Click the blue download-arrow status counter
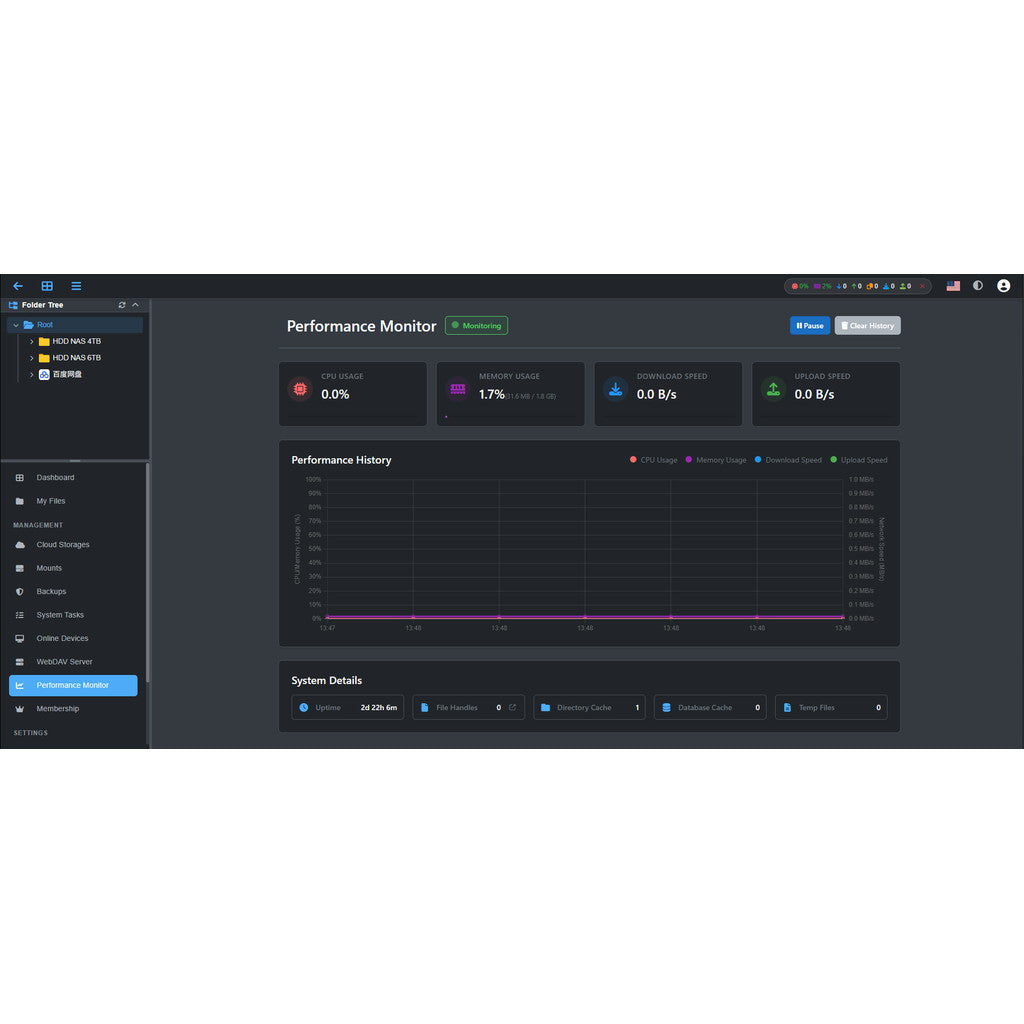Screen dimensions: 1024x1024 point(841,286)
